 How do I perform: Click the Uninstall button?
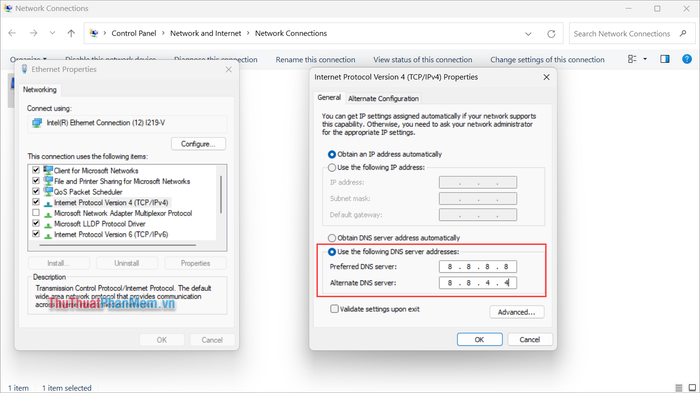(127, 263)
